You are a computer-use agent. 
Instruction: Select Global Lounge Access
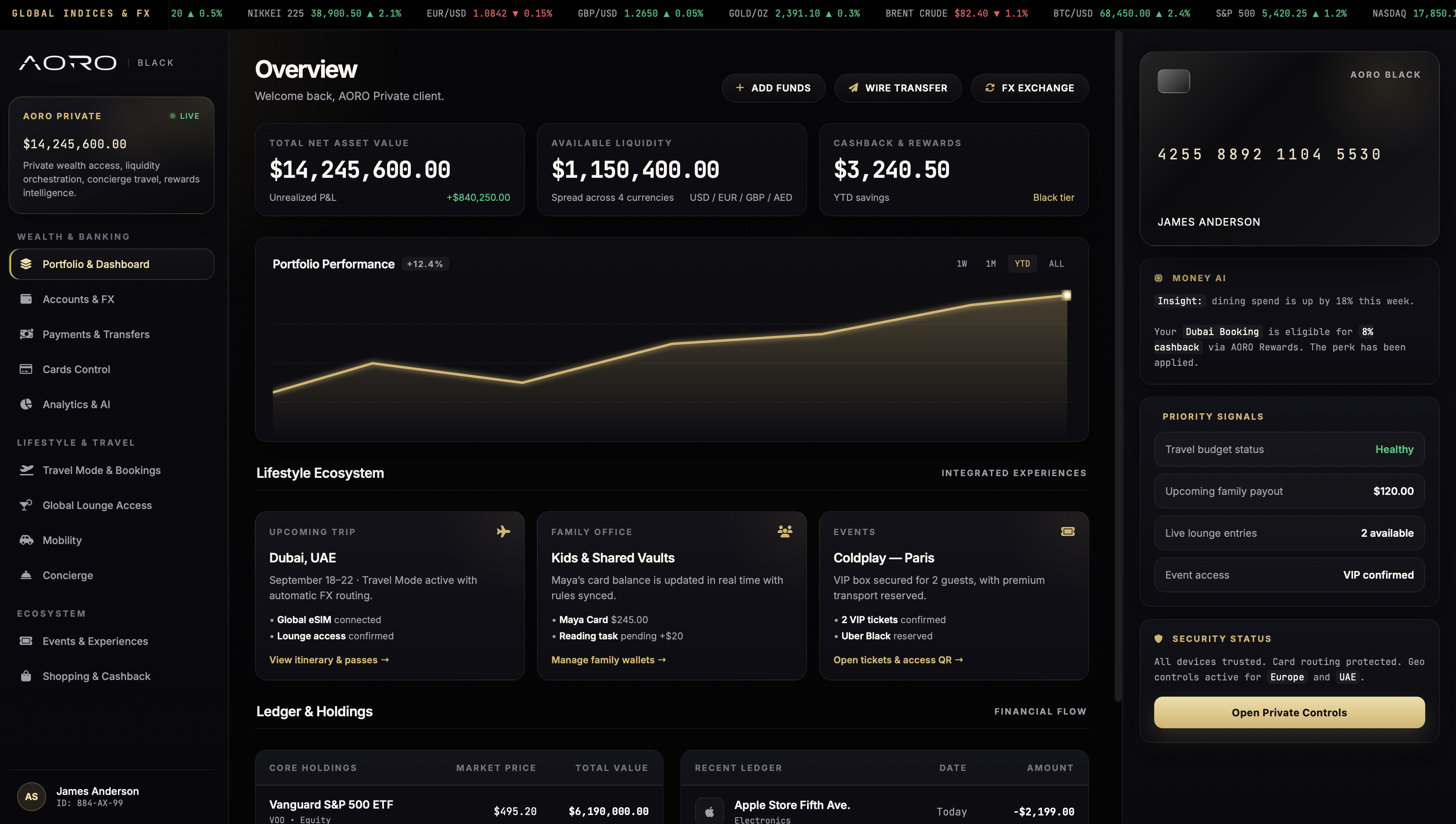[97, 505]
